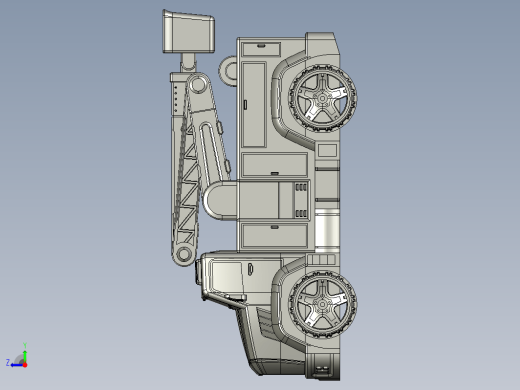The image size is (520, 390).
Task: Select the lower wheel's center hub
Action: click(x=322, y=304)
